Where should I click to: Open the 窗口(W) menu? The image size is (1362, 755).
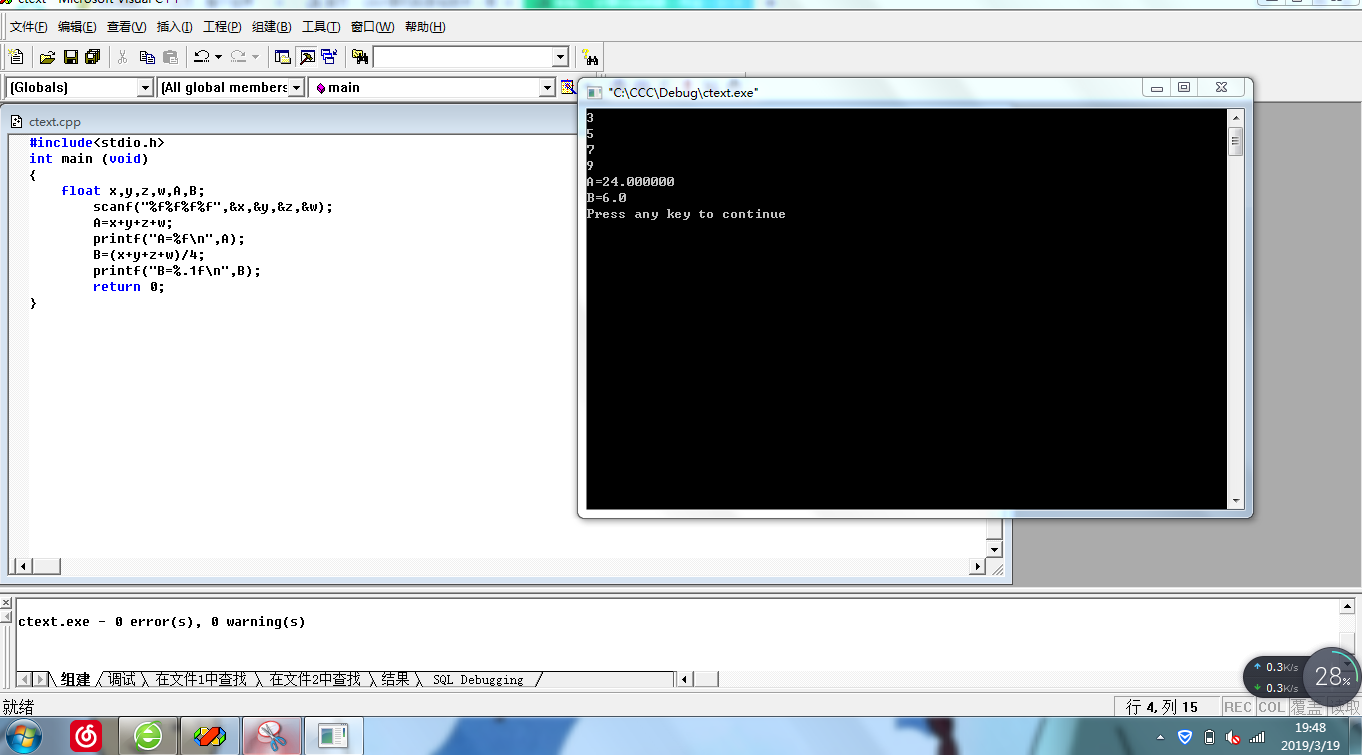pyautogui.click(x=372, y=27)
